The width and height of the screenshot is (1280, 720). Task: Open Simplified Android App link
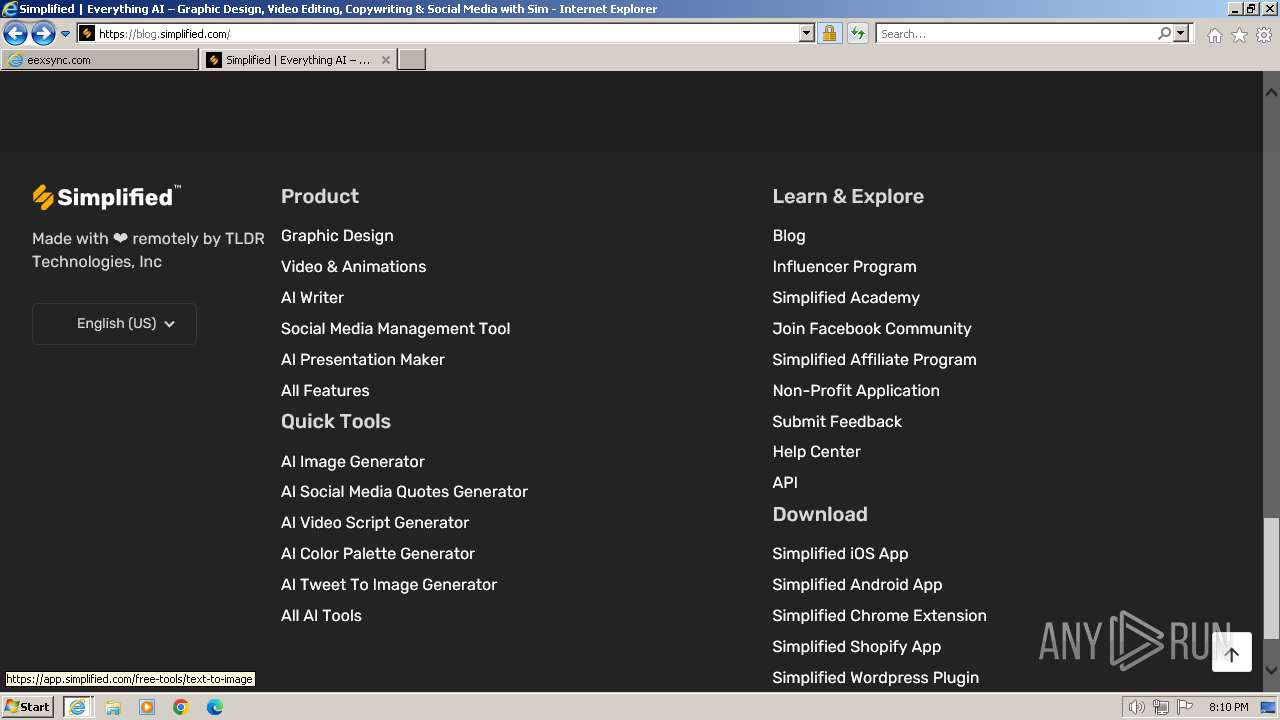(x=857, y=585)
